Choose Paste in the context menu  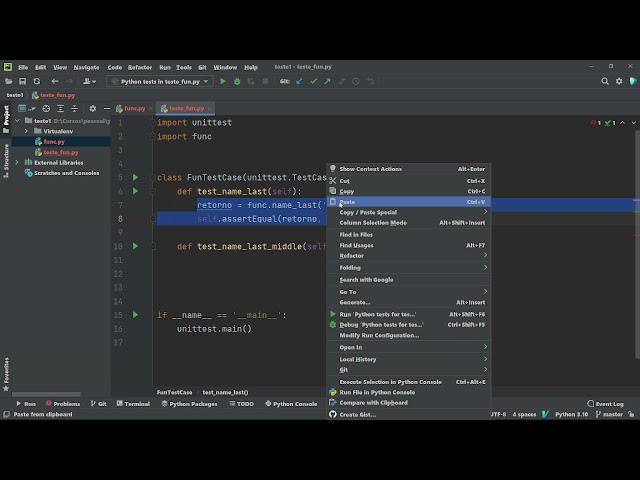pyautogui.click(x=409, y=202)
